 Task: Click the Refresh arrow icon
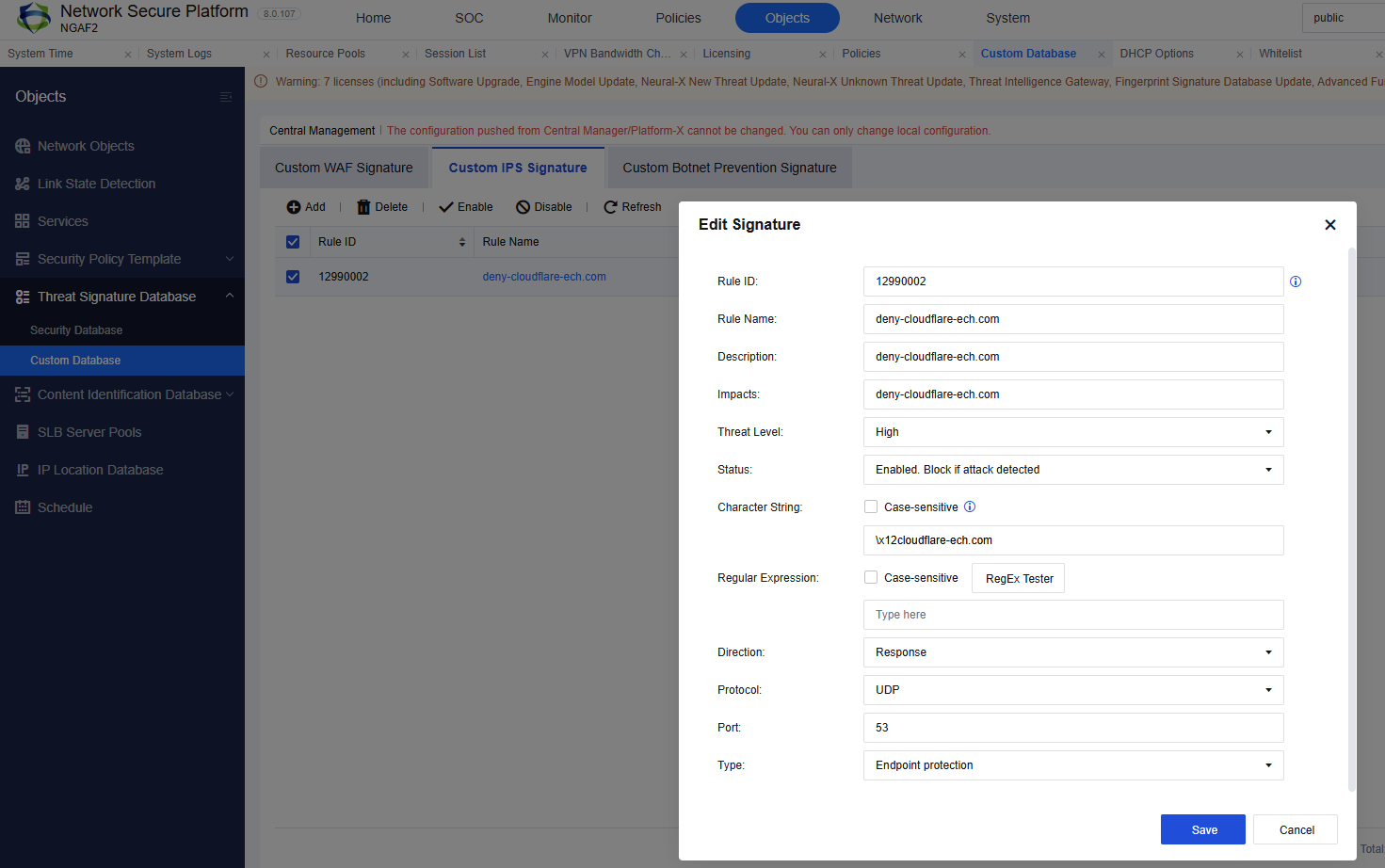click(x=610, y=207)
